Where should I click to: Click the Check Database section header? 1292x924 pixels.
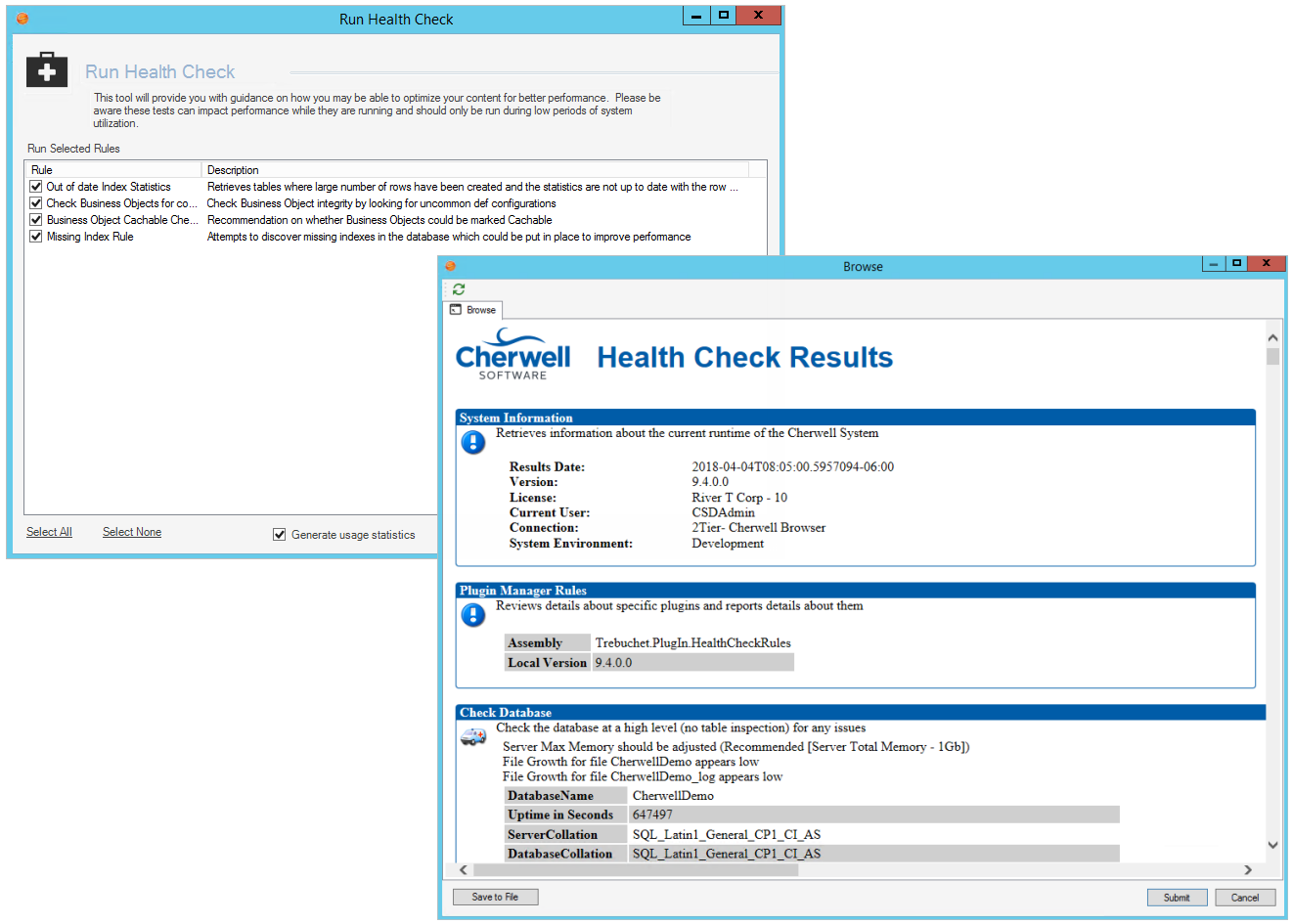[x=861, y=713]
